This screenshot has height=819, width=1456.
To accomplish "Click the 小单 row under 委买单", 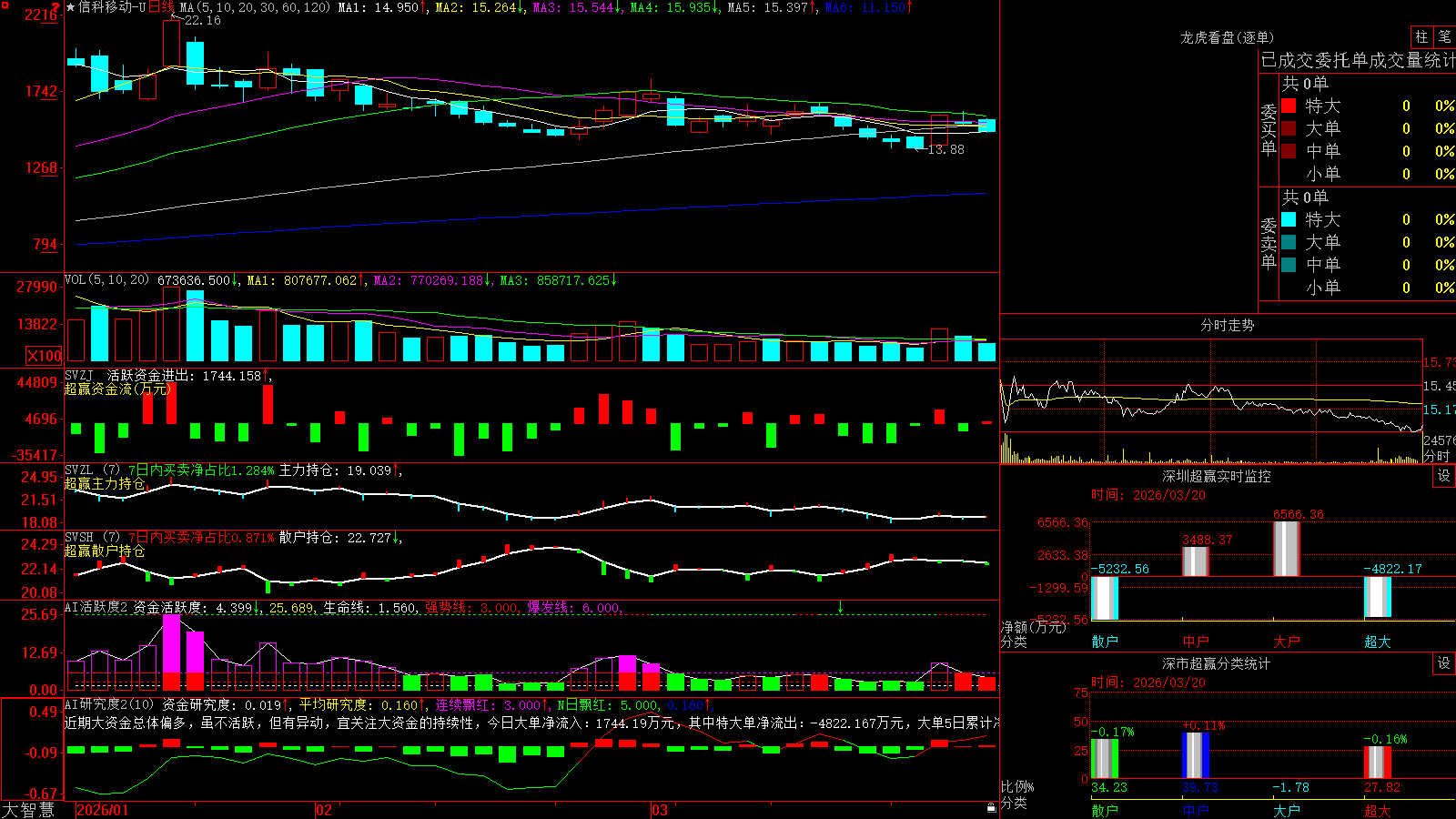I will point(1368,174).
